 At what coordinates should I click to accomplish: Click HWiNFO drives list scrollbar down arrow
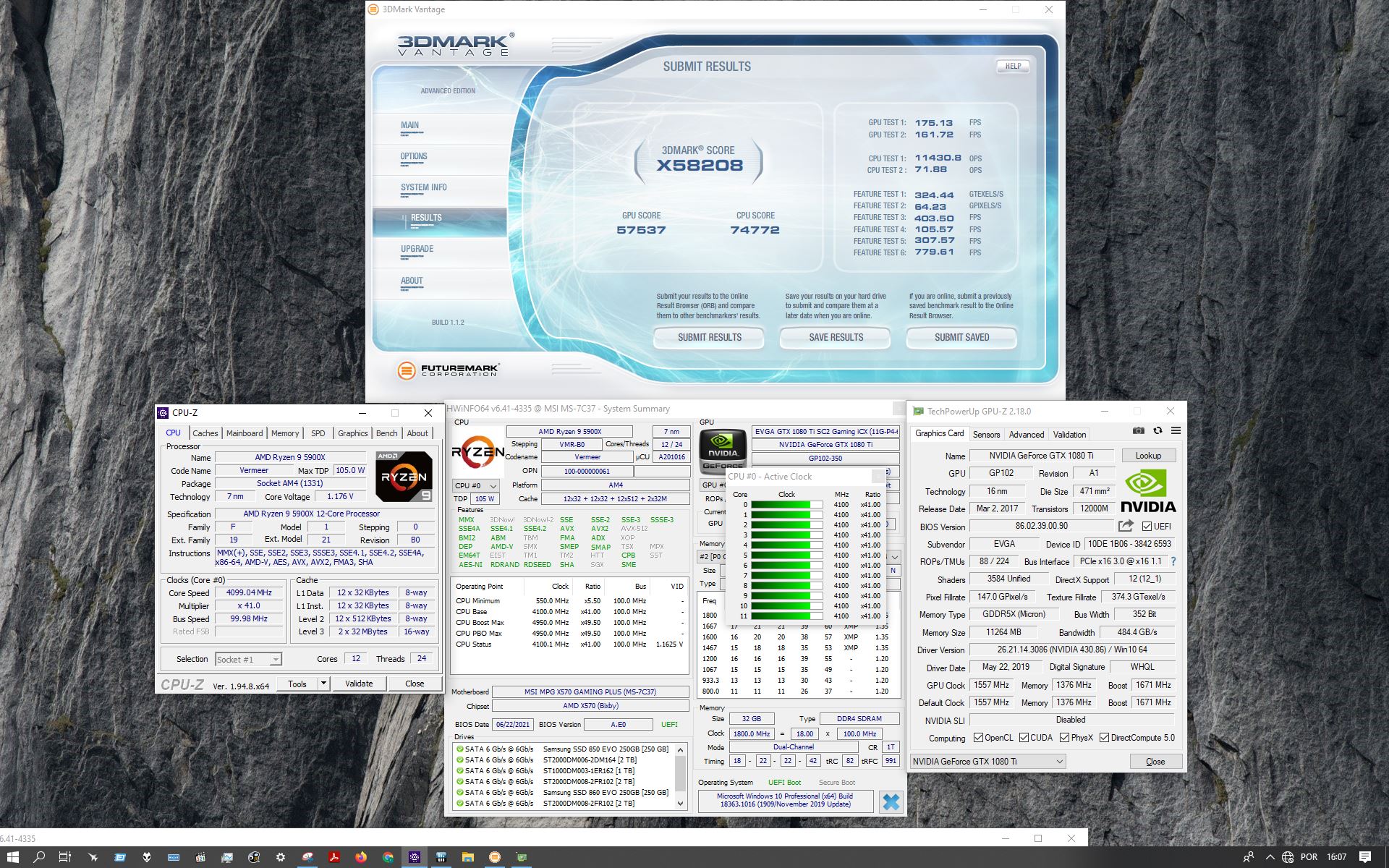pyautogui.click(x=681, y=804)
